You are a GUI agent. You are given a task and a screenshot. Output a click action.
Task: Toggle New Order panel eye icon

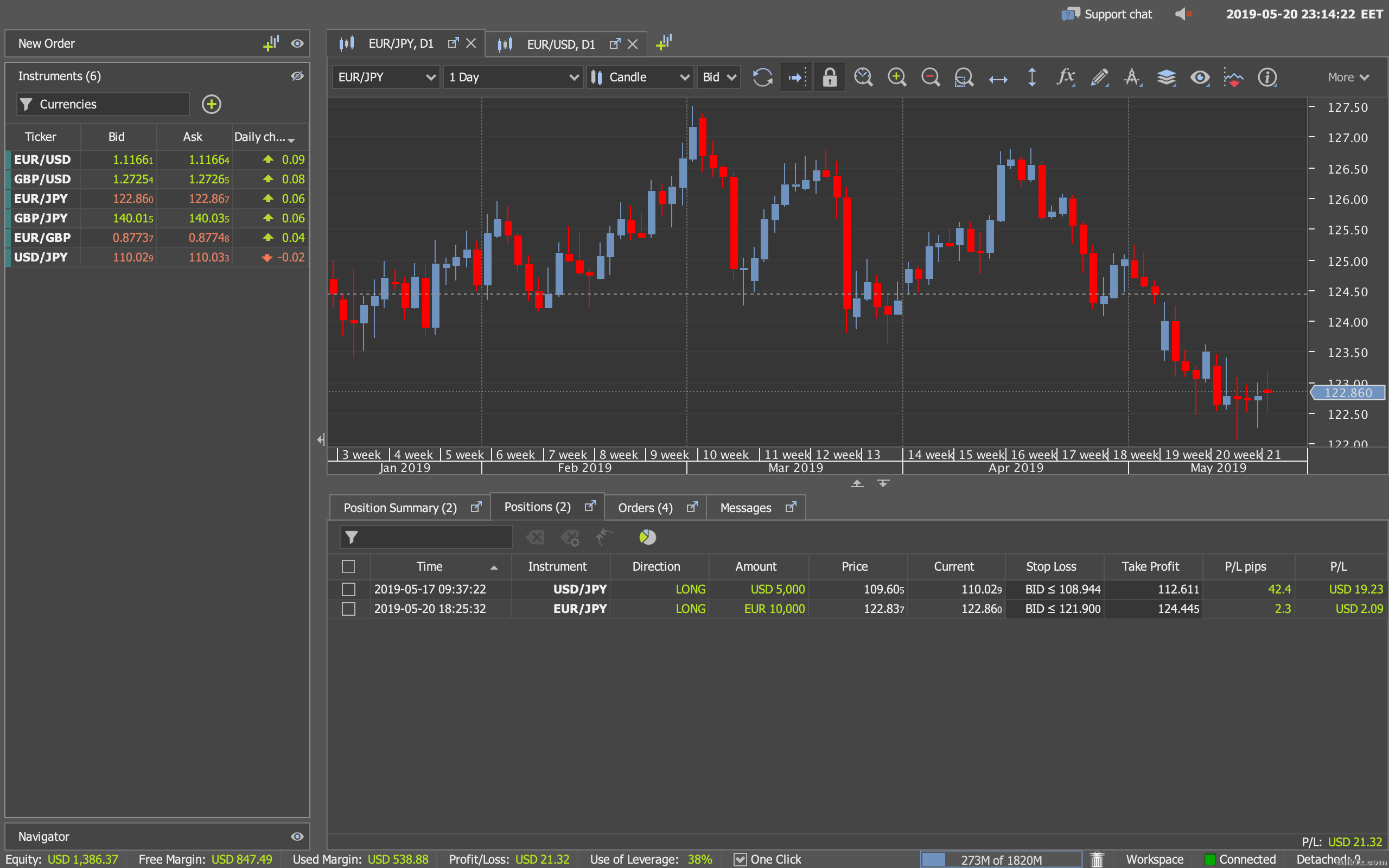click(x=297, y=43)
